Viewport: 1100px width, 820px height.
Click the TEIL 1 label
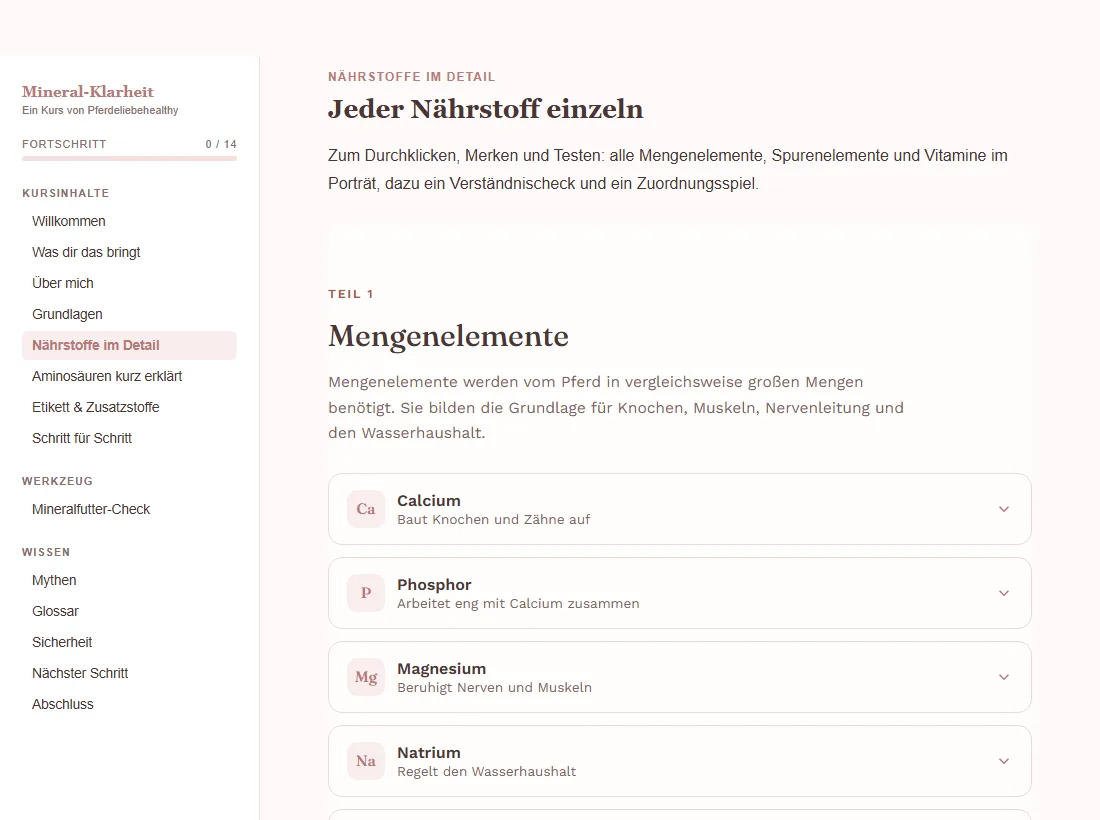pyautogui.click(x=351, y=294)
